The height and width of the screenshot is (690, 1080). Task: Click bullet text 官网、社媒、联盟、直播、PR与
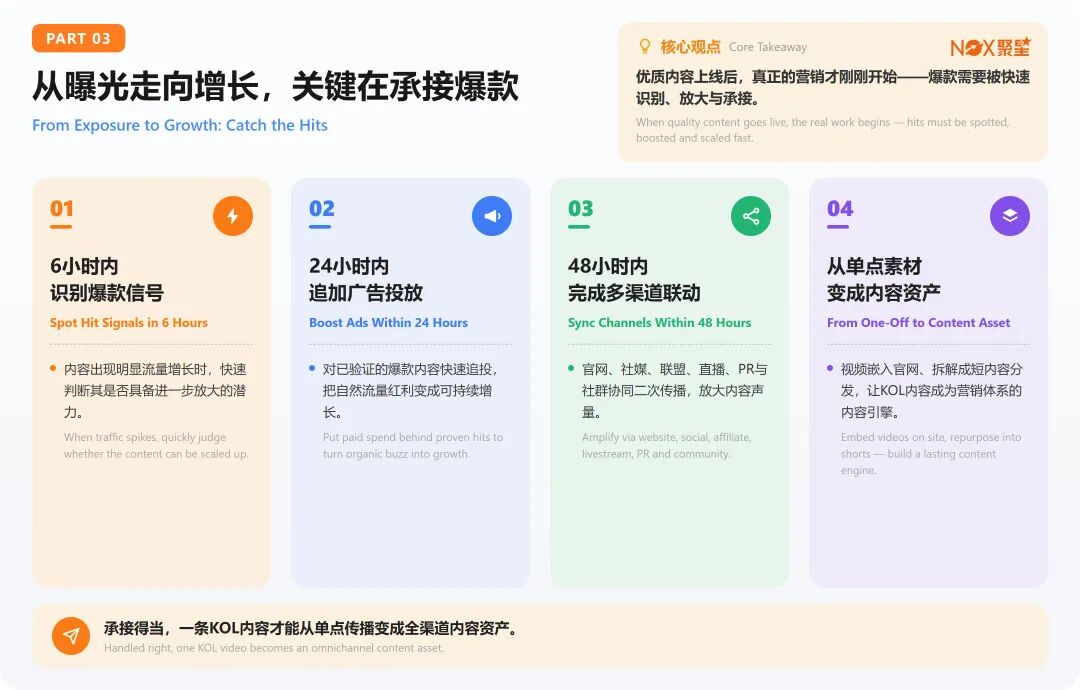[674, 390]
